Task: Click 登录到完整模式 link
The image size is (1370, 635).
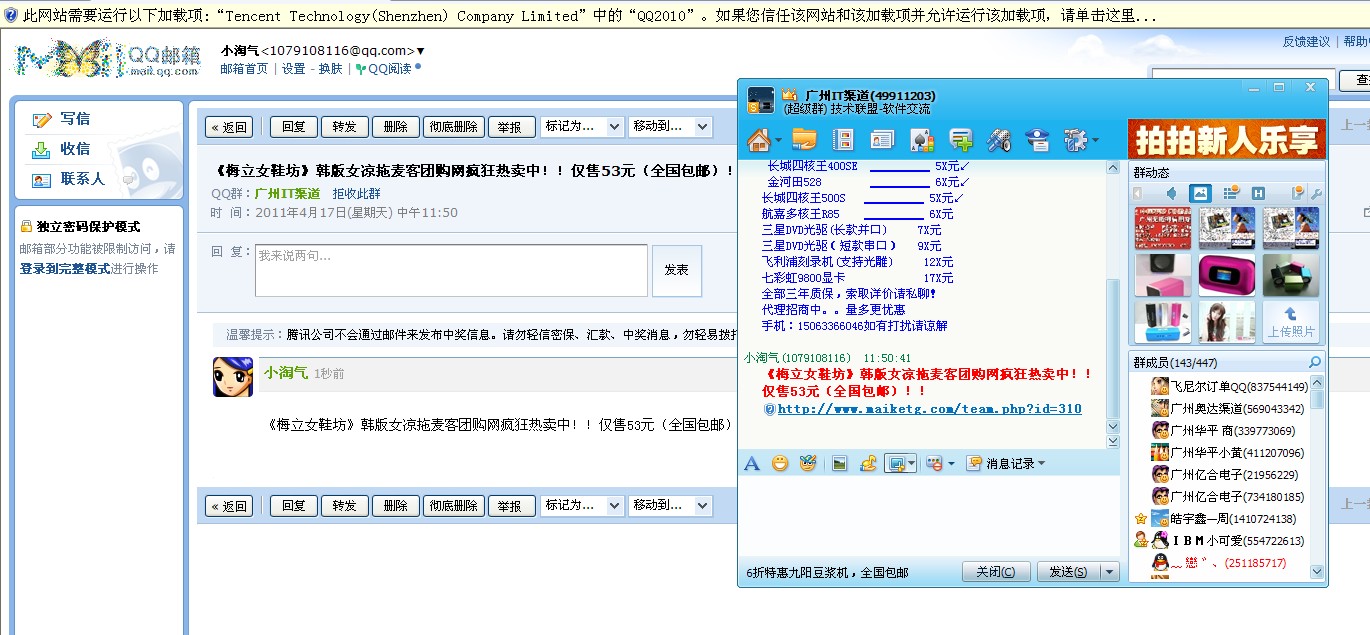Action: pyautogui.click(x=65, y=269)
